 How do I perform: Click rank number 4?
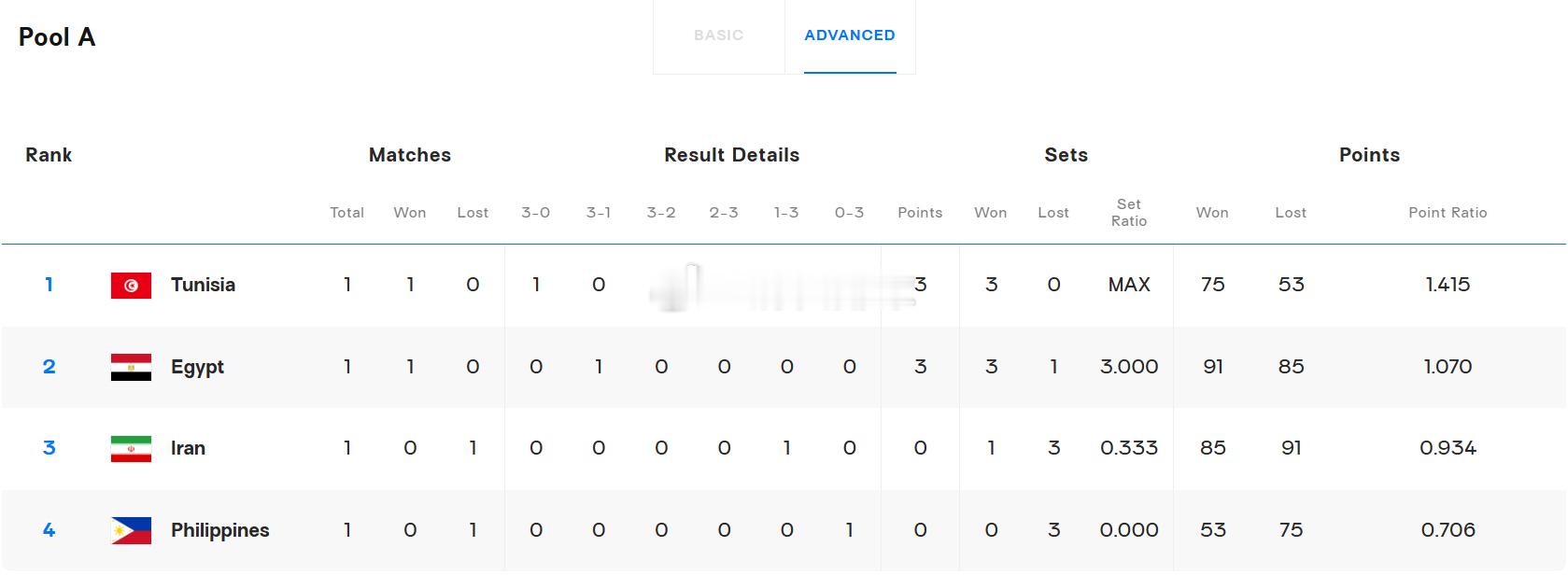point(49,530)
